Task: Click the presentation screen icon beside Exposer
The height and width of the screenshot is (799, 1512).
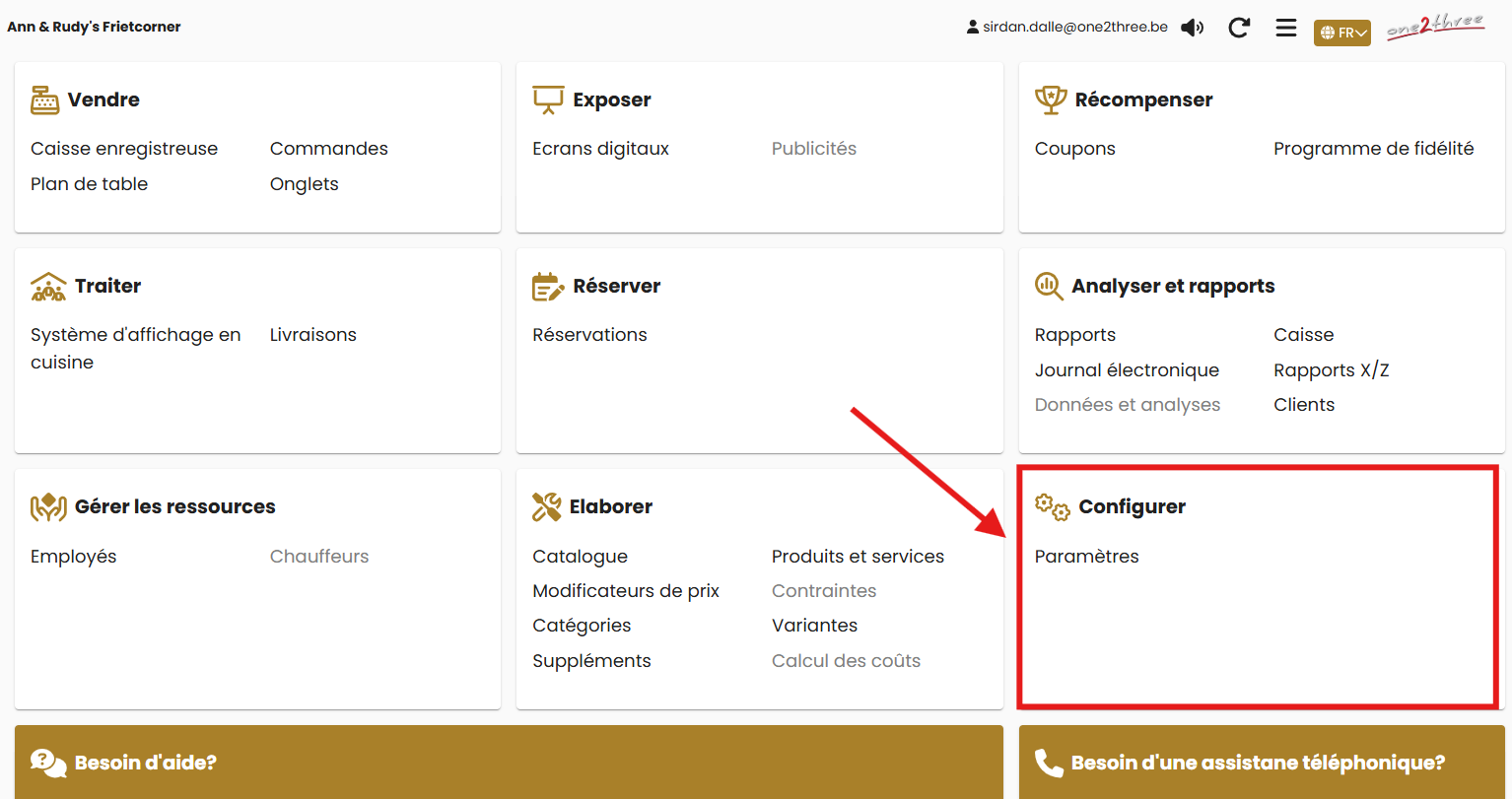Action: click(548, 100)
